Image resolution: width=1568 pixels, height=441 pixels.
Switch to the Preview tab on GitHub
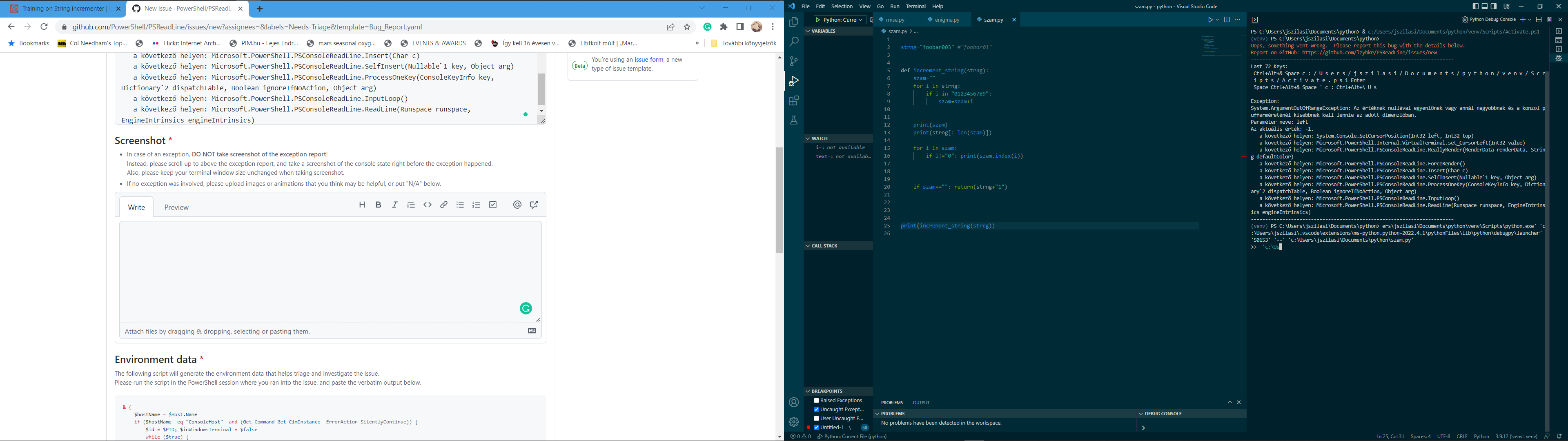tap(176, 208)
